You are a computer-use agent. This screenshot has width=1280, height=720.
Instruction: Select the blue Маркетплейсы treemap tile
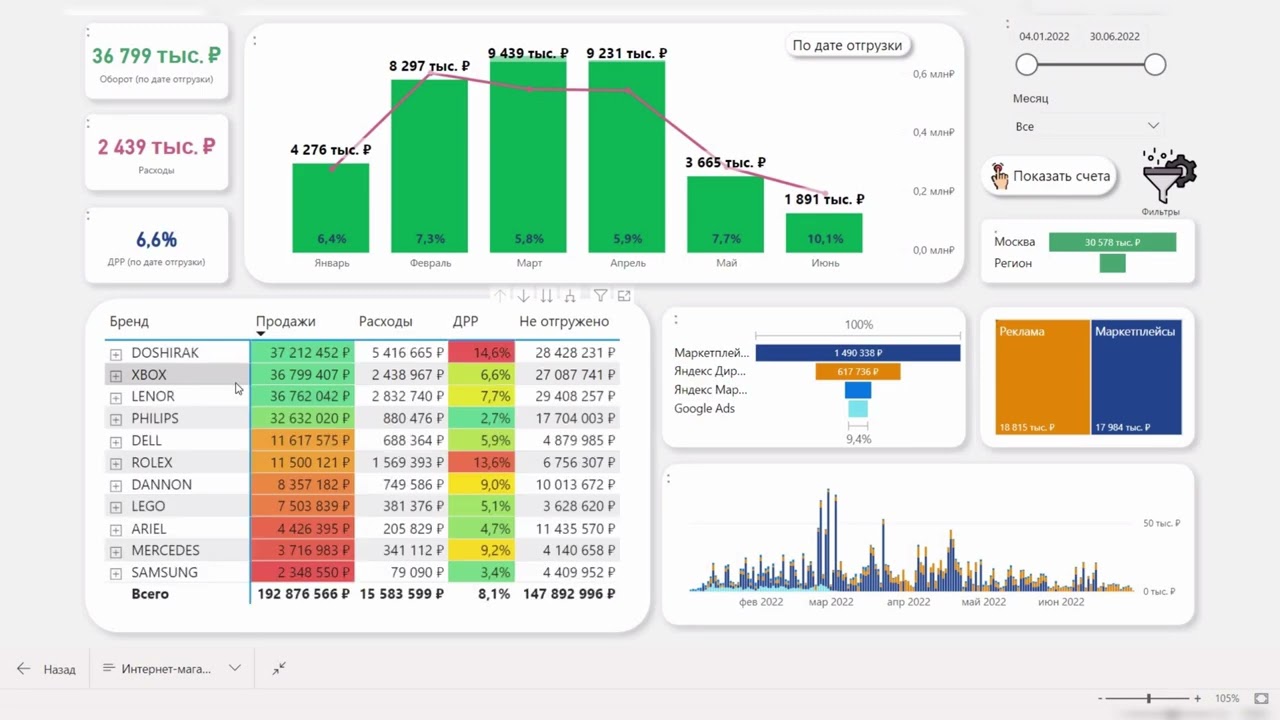(x=1136, y=377)
